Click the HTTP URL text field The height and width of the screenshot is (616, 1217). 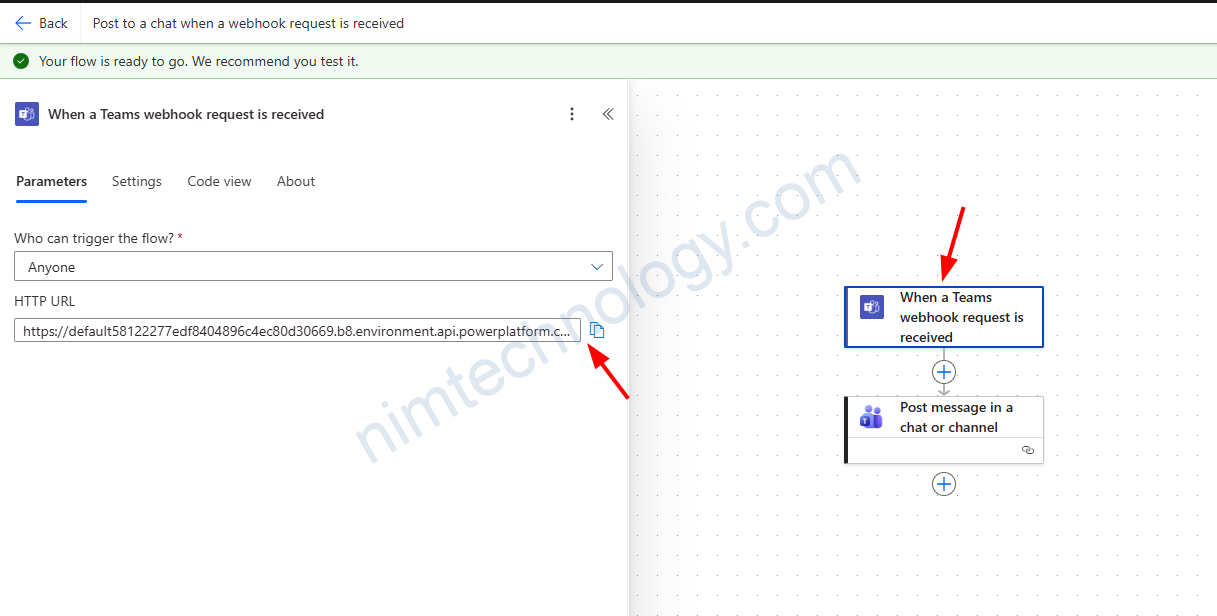click(297, 330)
